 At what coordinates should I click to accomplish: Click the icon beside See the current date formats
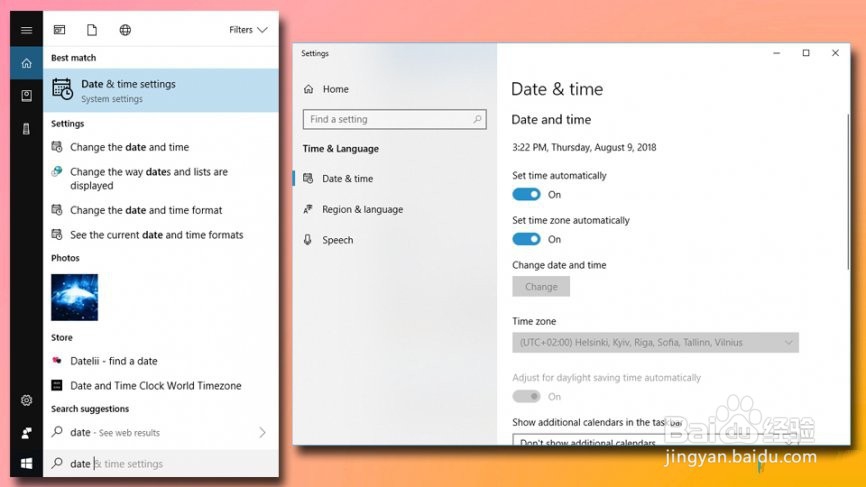(x=57, y=235)
